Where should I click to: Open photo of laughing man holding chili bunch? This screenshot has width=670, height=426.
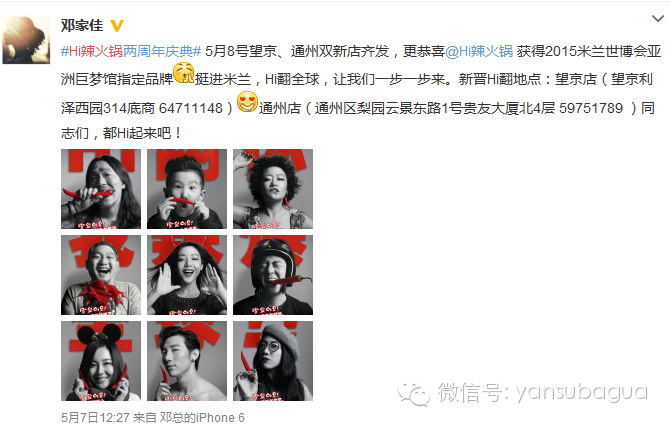click(101, 275)
